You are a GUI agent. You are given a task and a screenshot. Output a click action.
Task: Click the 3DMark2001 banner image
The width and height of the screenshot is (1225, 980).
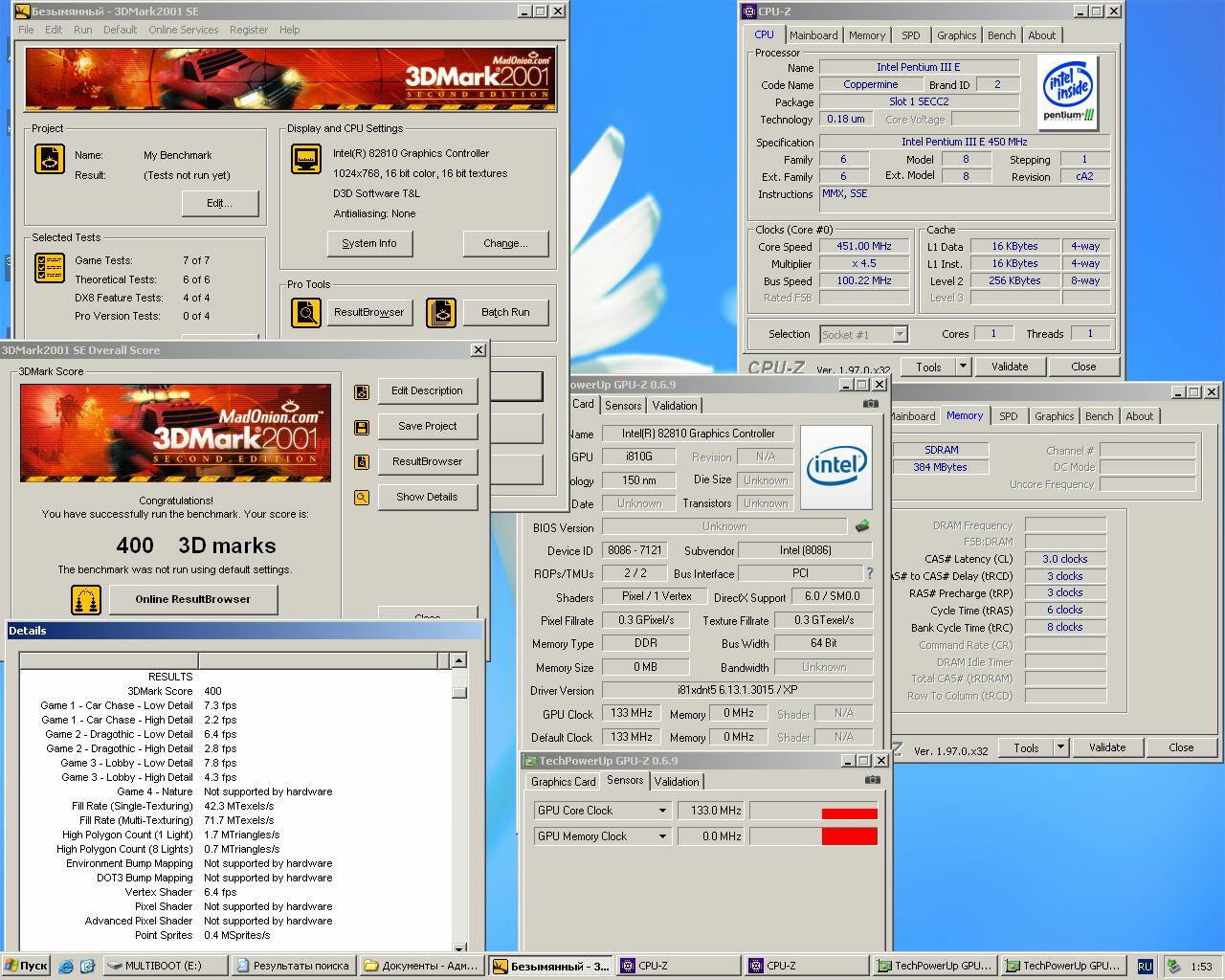[291, 78]
